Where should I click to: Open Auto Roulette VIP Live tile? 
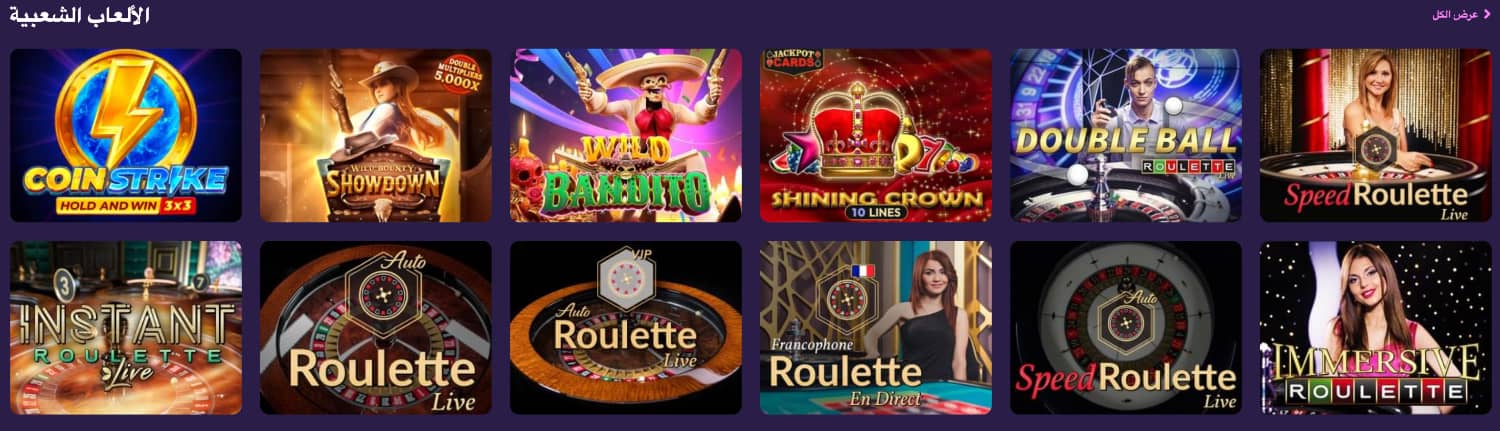[x=626, y=327]
